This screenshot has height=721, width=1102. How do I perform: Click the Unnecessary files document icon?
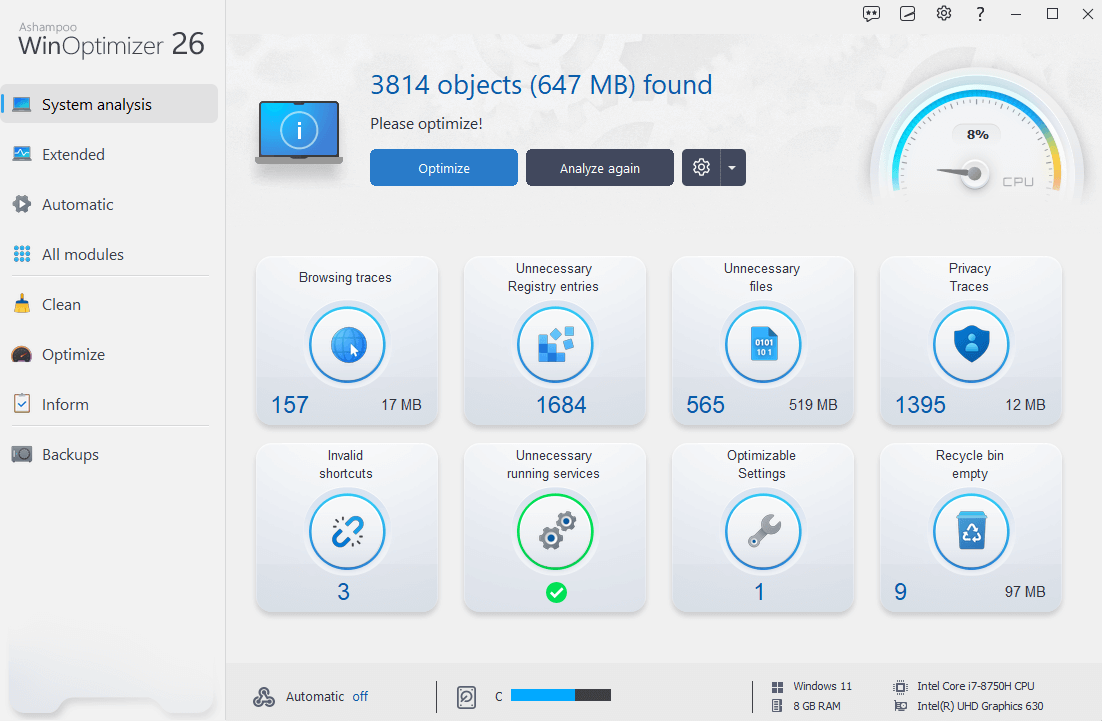point(763,344)
